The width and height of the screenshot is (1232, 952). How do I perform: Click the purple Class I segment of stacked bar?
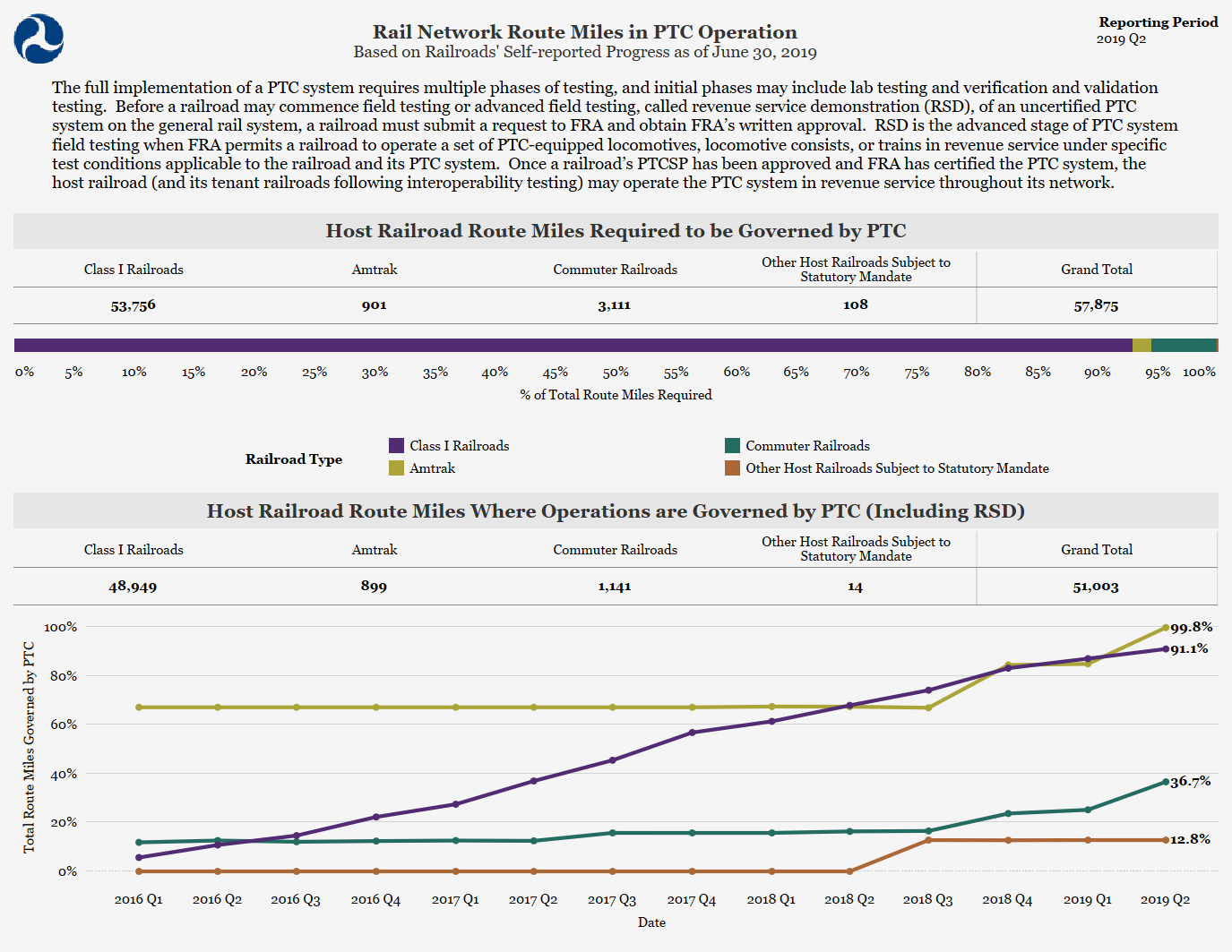point(573,346)
